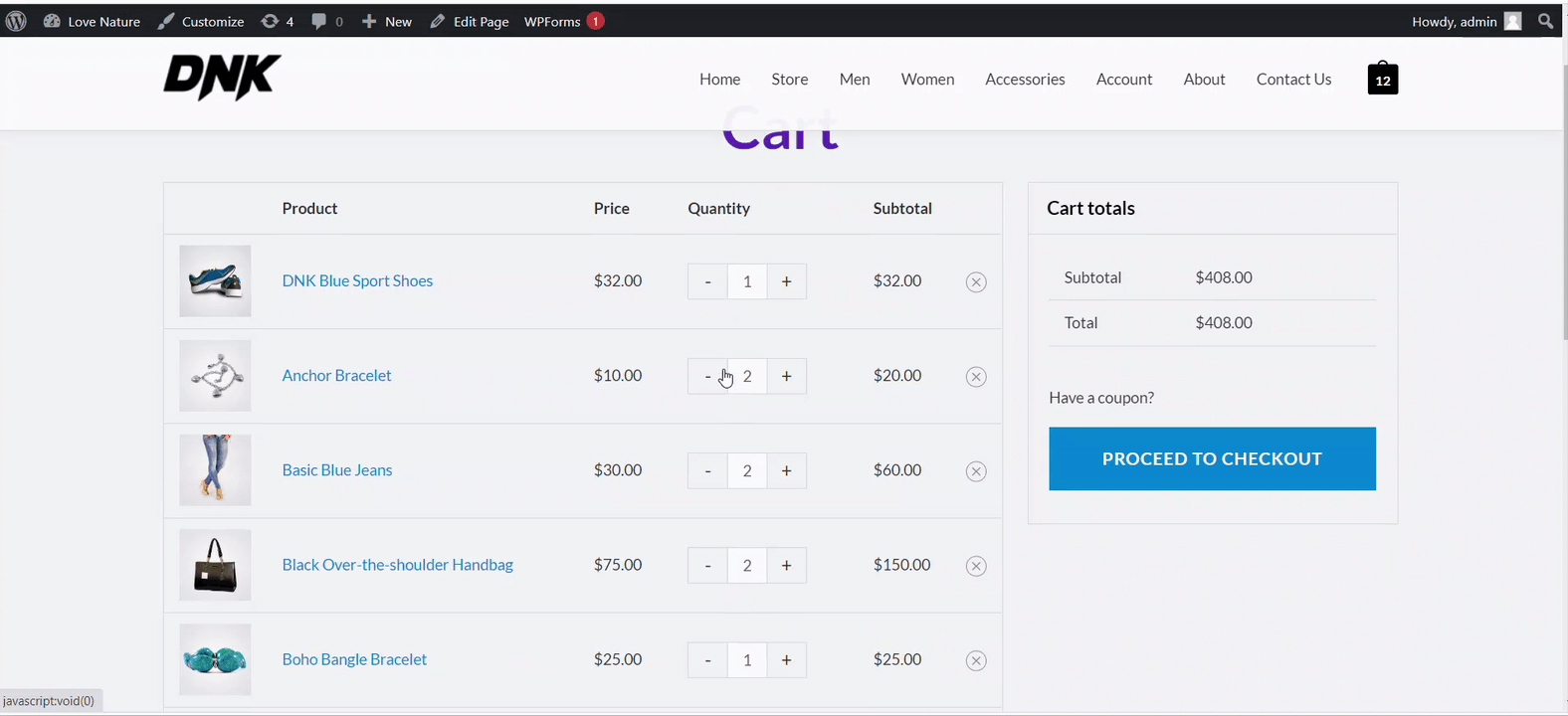Open the Accessories category
1568x716 pixels.
coord(1025,79)
